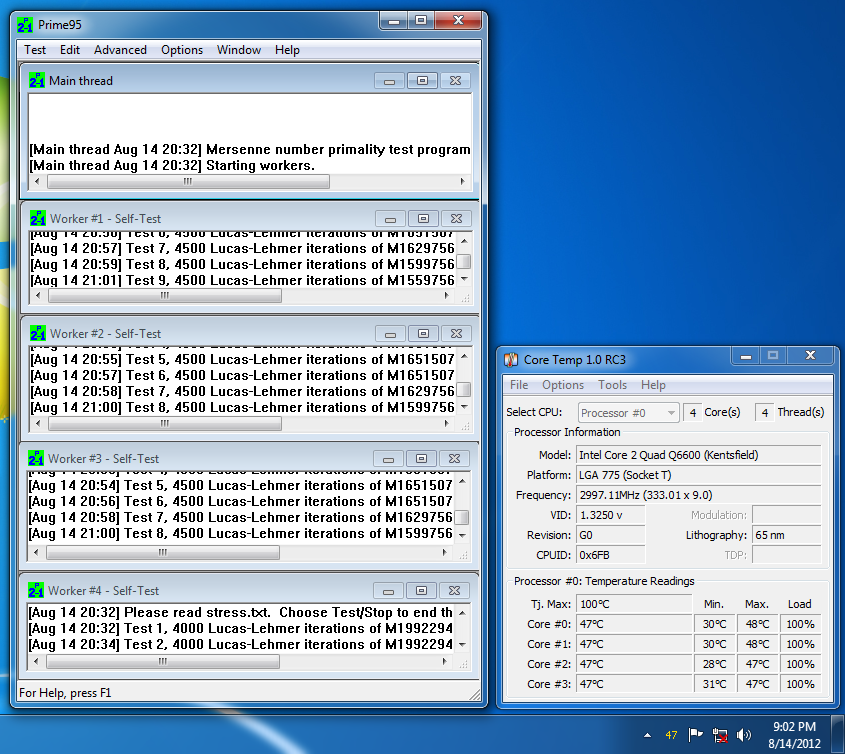Click the Frequency field 2997.11MHz
The image size is (847, 755).
[x=698, y=495]
